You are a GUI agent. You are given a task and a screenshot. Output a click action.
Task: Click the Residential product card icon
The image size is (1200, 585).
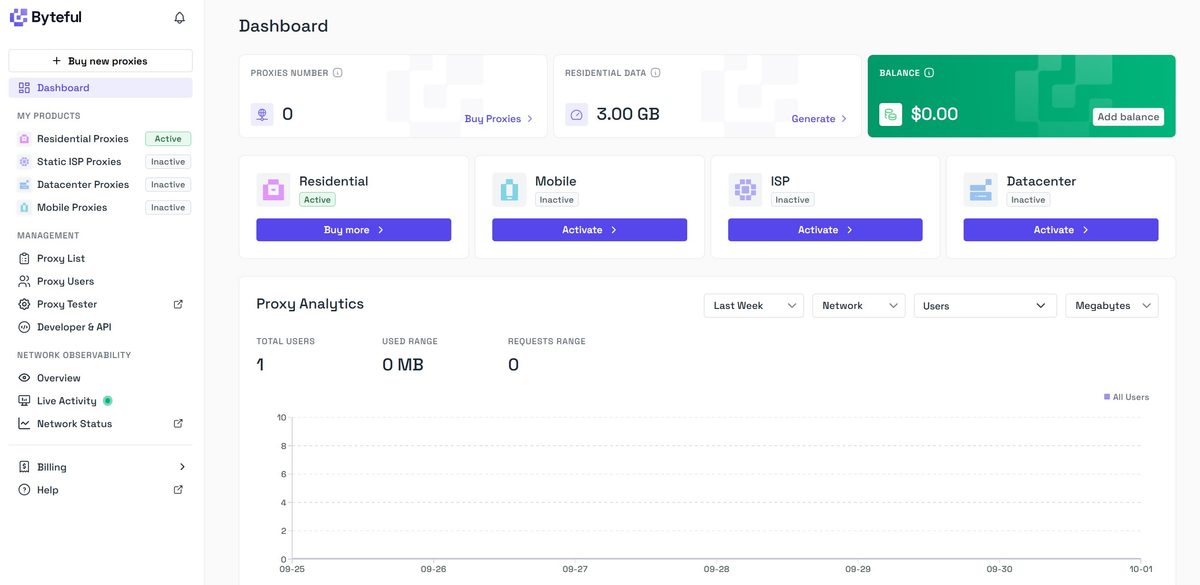coord(273,189)
